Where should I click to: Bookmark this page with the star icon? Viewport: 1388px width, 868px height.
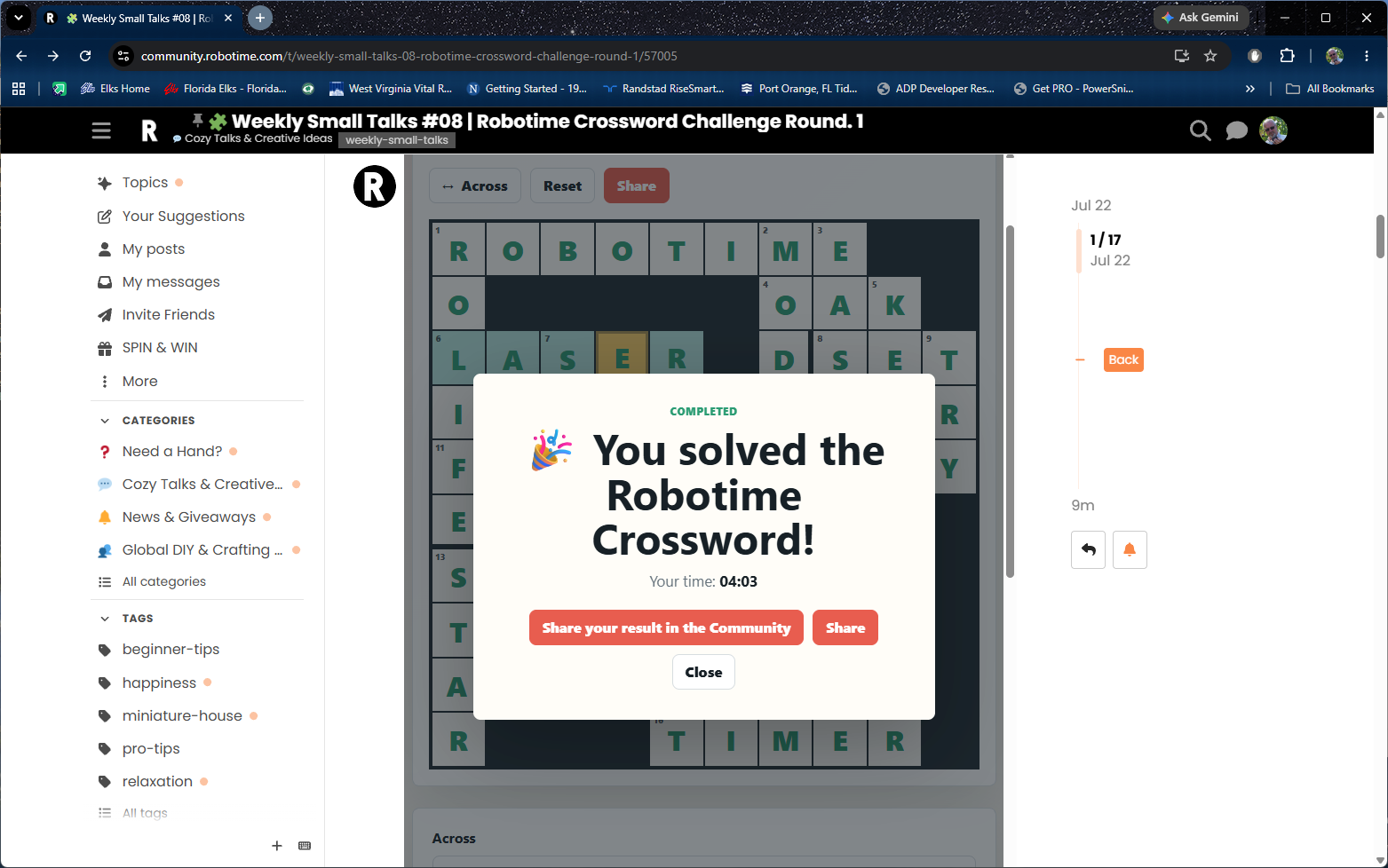coord(1210,56)
